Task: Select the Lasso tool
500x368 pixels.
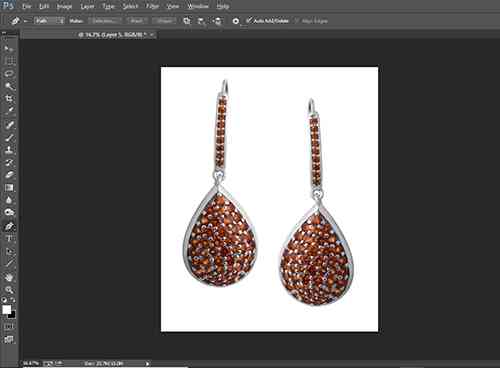Action: pyautogui.click(x=9, y=74)
